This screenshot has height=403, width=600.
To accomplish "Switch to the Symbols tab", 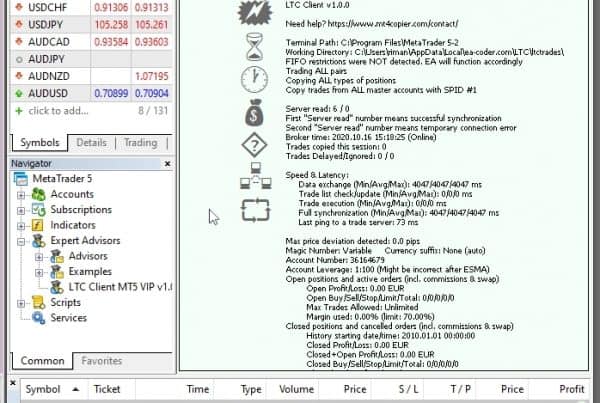I will pyautogui.click(x=40, y=143).
